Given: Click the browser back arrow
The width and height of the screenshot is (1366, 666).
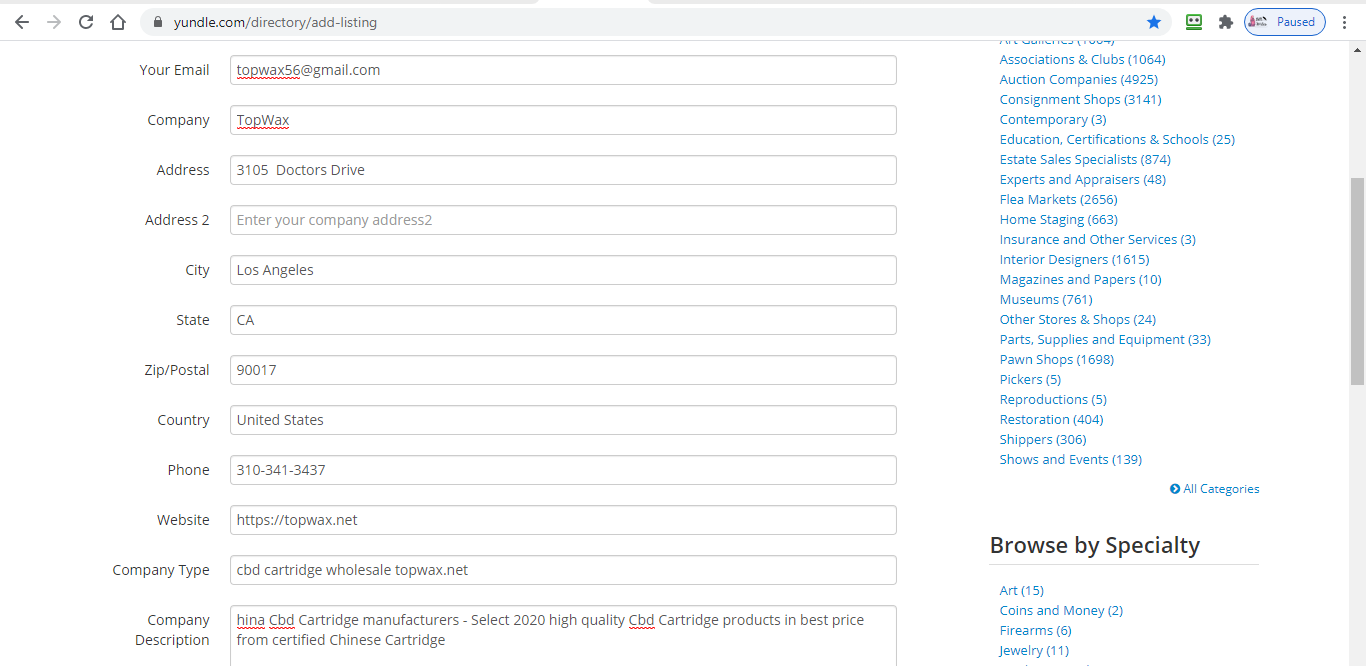Looking at the screenshot, I should pyautogui.click(x=22, y=22).
